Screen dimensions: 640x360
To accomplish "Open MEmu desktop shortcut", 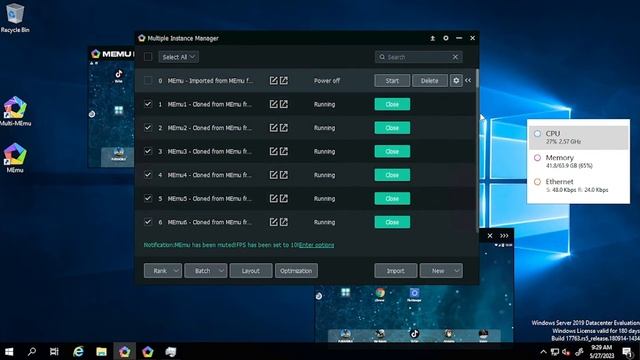I will tap(15, 158).
